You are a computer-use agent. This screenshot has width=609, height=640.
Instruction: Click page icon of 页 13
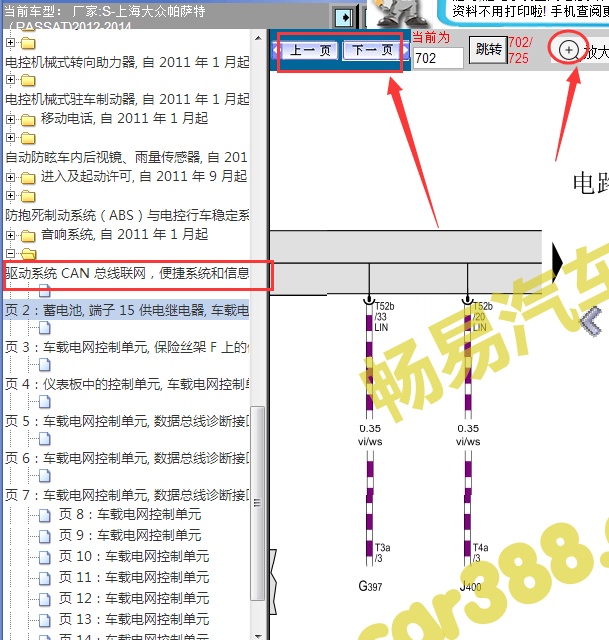[44, 620]
